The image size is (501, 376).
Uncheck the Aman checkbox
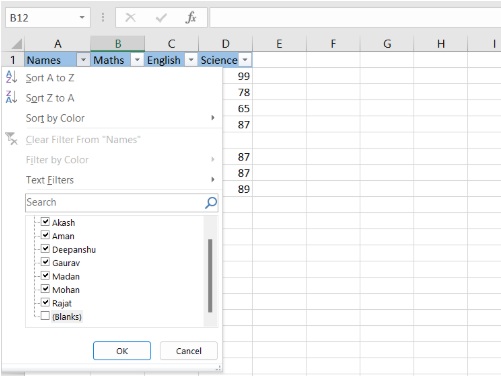pyautogui.click(x=45, y=235)
